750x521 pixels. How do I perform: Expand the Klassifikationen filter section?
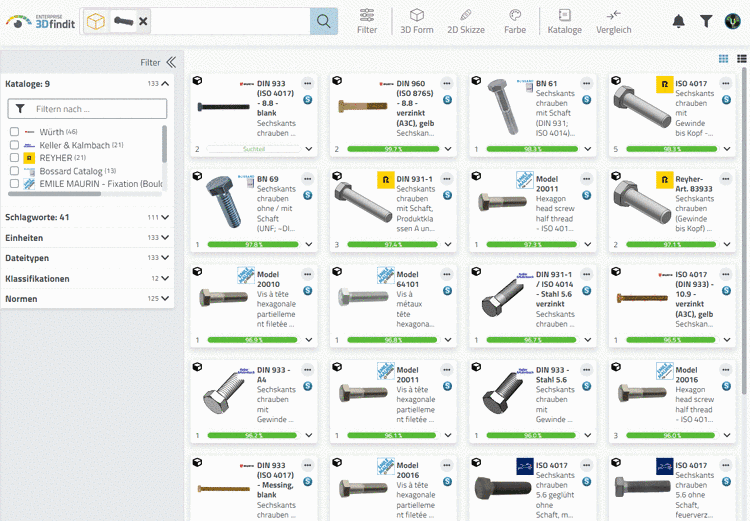pos(165,278)
